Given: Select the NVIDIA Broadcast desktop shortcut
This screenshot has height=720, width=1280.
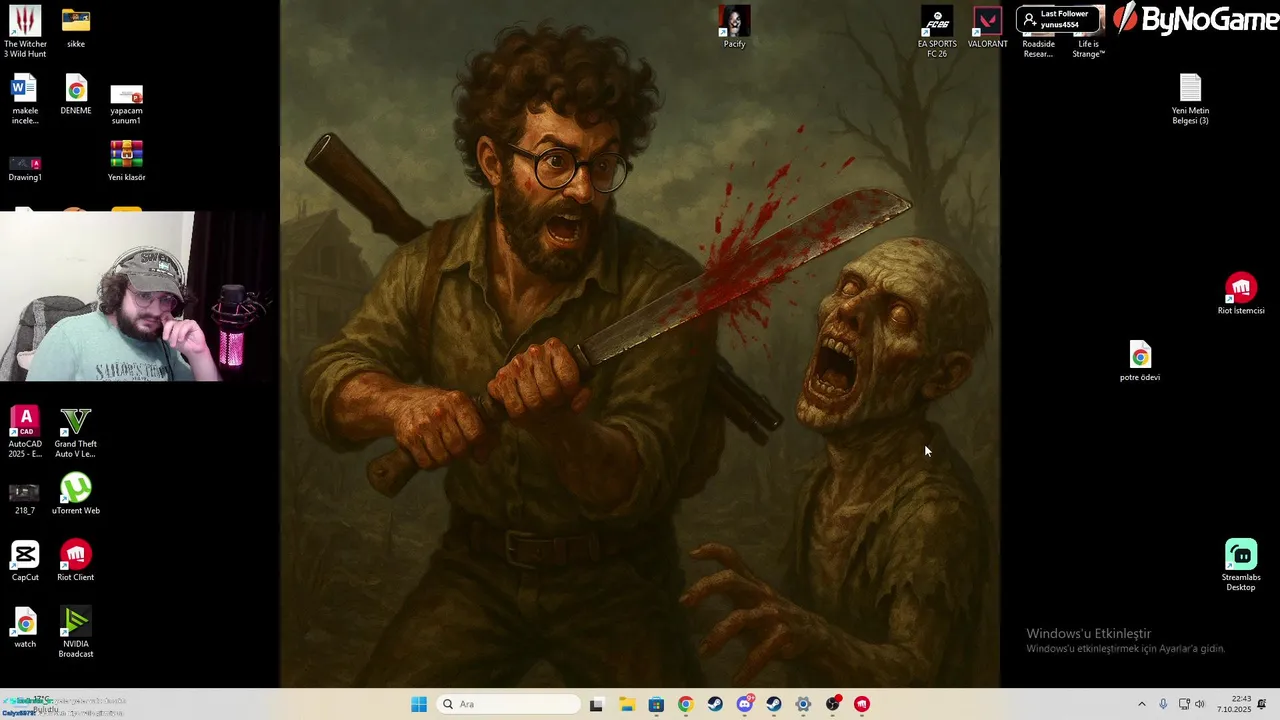Looking at the screenshot, I should pyautogui.click(x=76, y=632).
